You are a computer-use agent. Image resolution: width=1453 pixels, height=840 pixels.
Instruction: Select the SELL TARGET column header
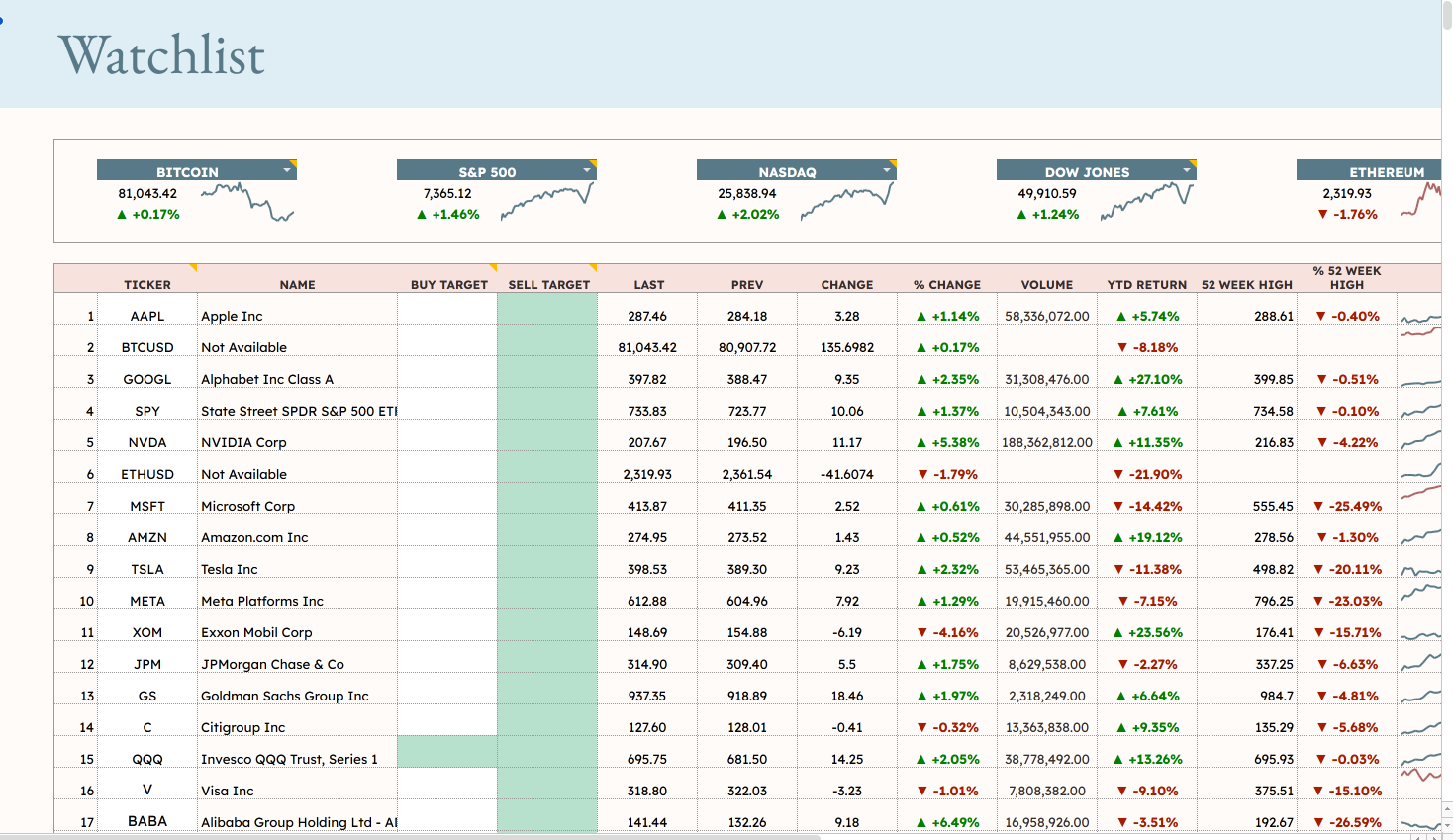[548, 284]
